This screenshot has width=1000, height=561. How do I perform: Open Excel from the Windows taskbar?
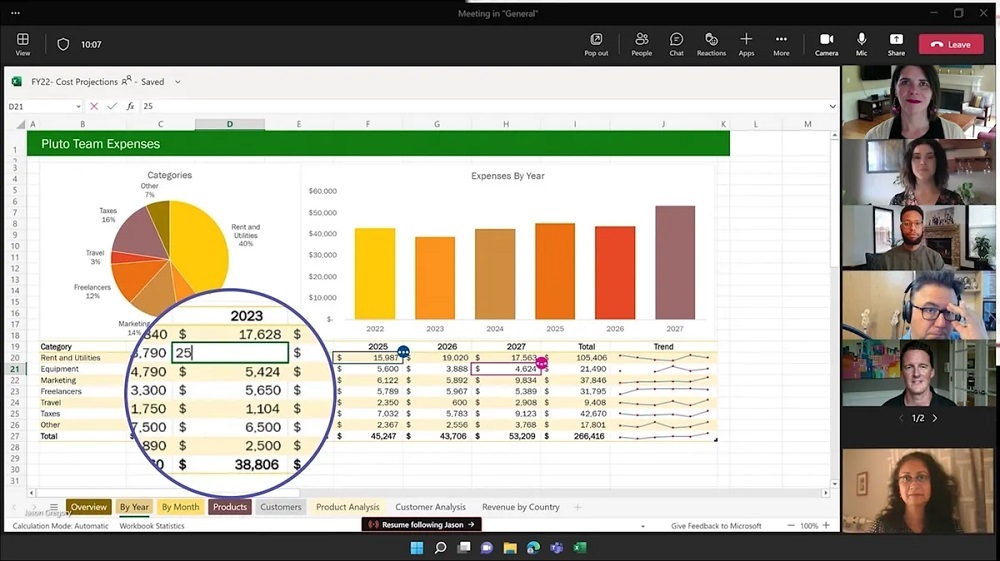580,548
